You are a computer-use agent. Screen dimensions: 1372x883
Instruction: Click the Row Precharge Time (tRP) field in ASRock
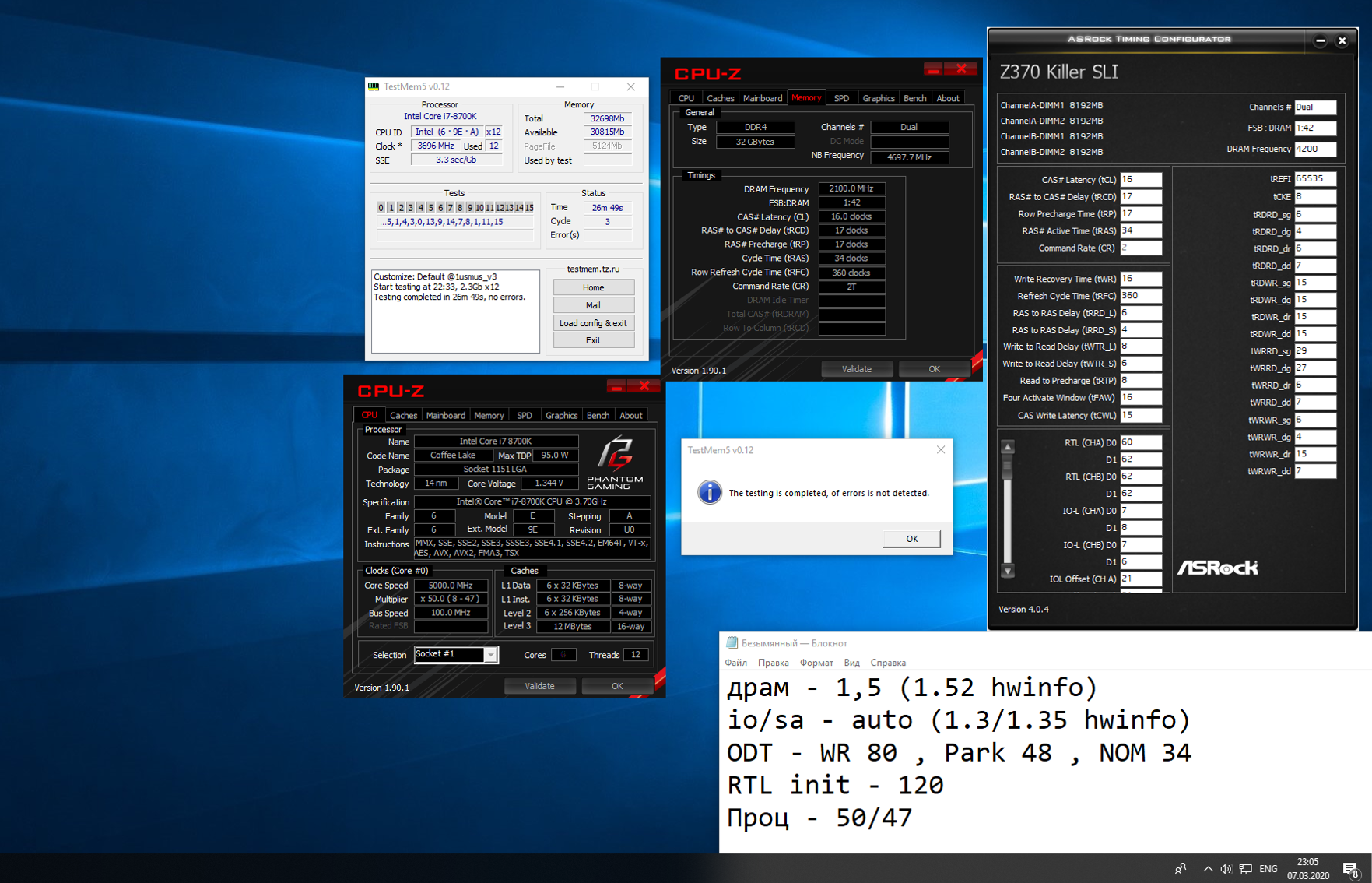(x=1141, y=214)
